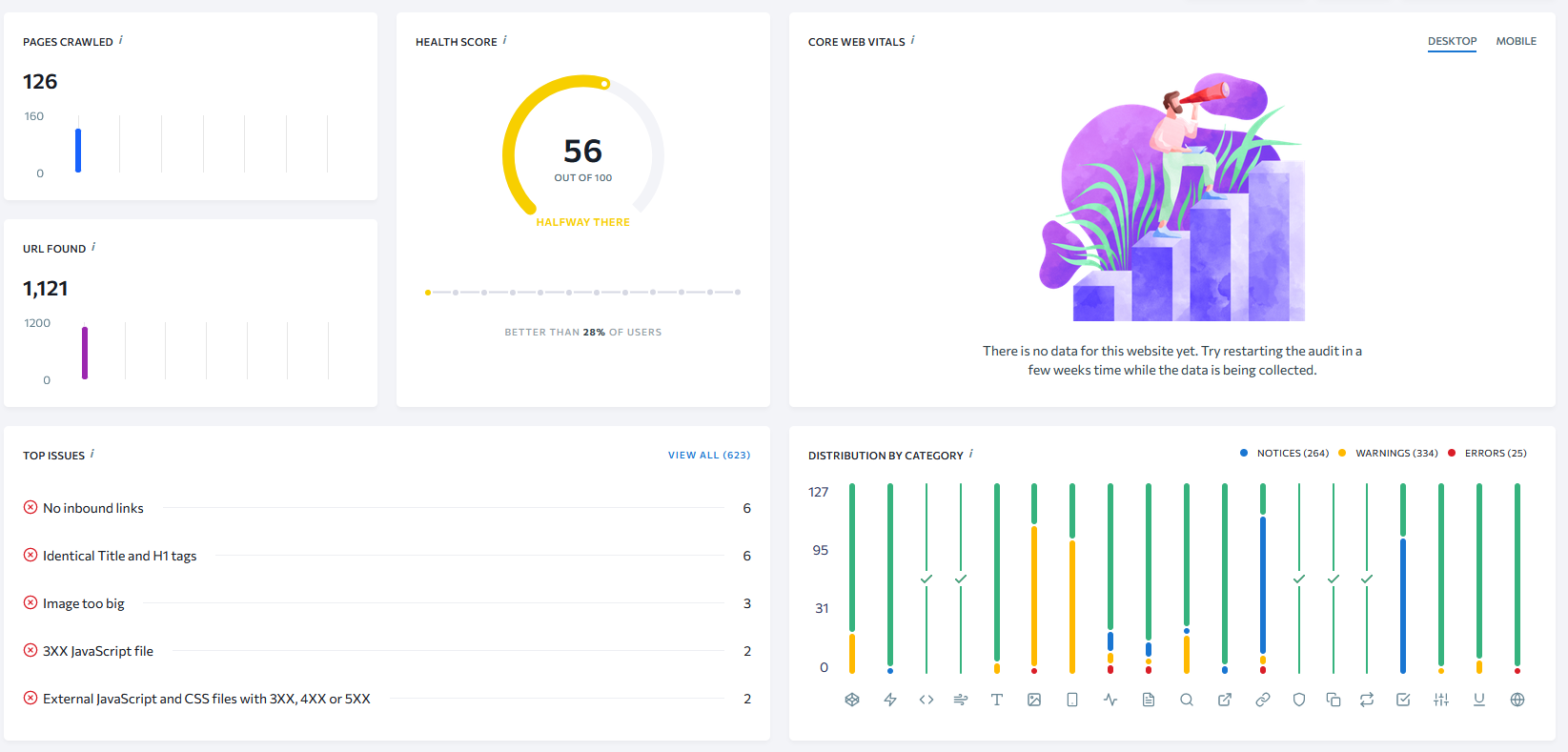Switch to Mobile core web vitals tab
The image size is (1568, 752).
click(x=1516, y=42)
